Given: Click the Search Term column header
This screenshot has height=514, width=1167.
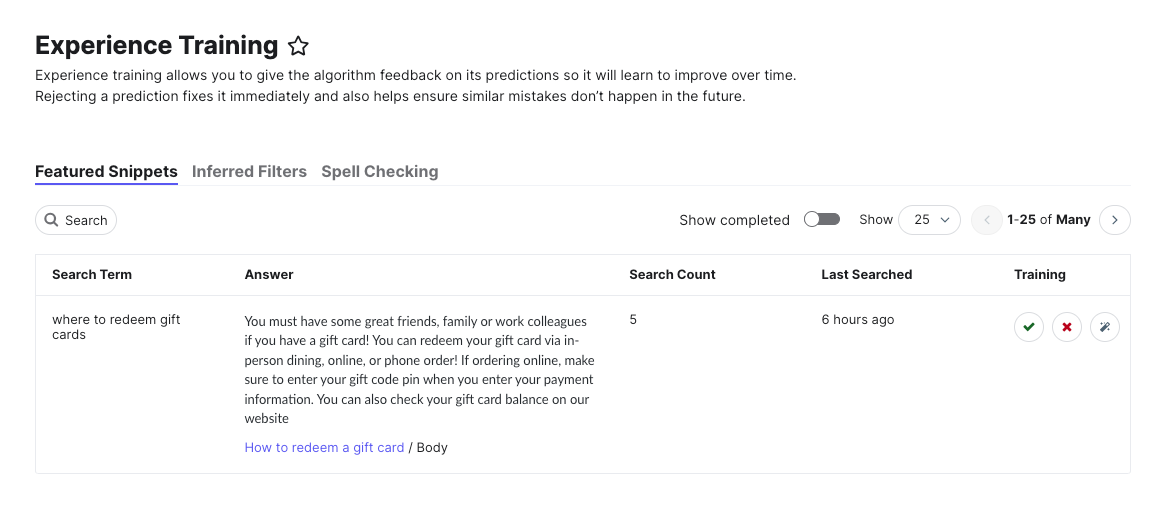Looking at the screenshot, I should pyautogui.click(x=92, y=274).
